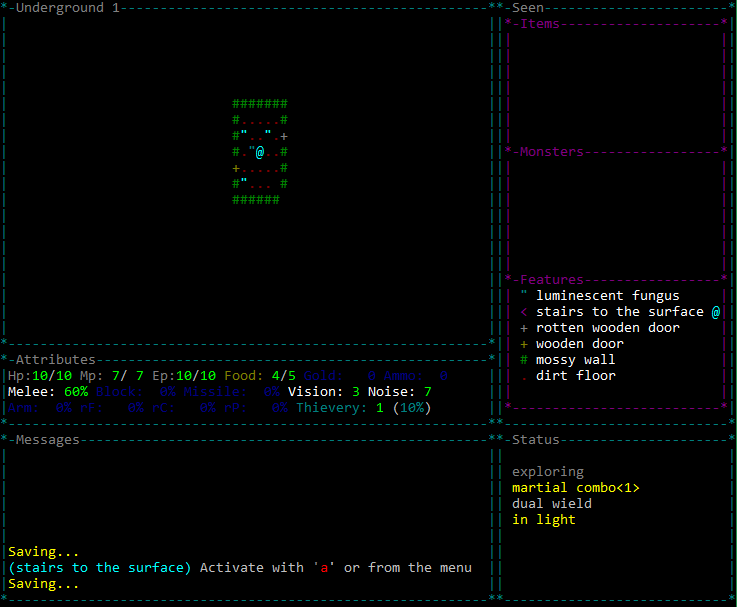The height and width of the screenshot is (607, 737).
Task: Click the red dot glyph beside 'dirt floor'
Action: click(524, 379)
